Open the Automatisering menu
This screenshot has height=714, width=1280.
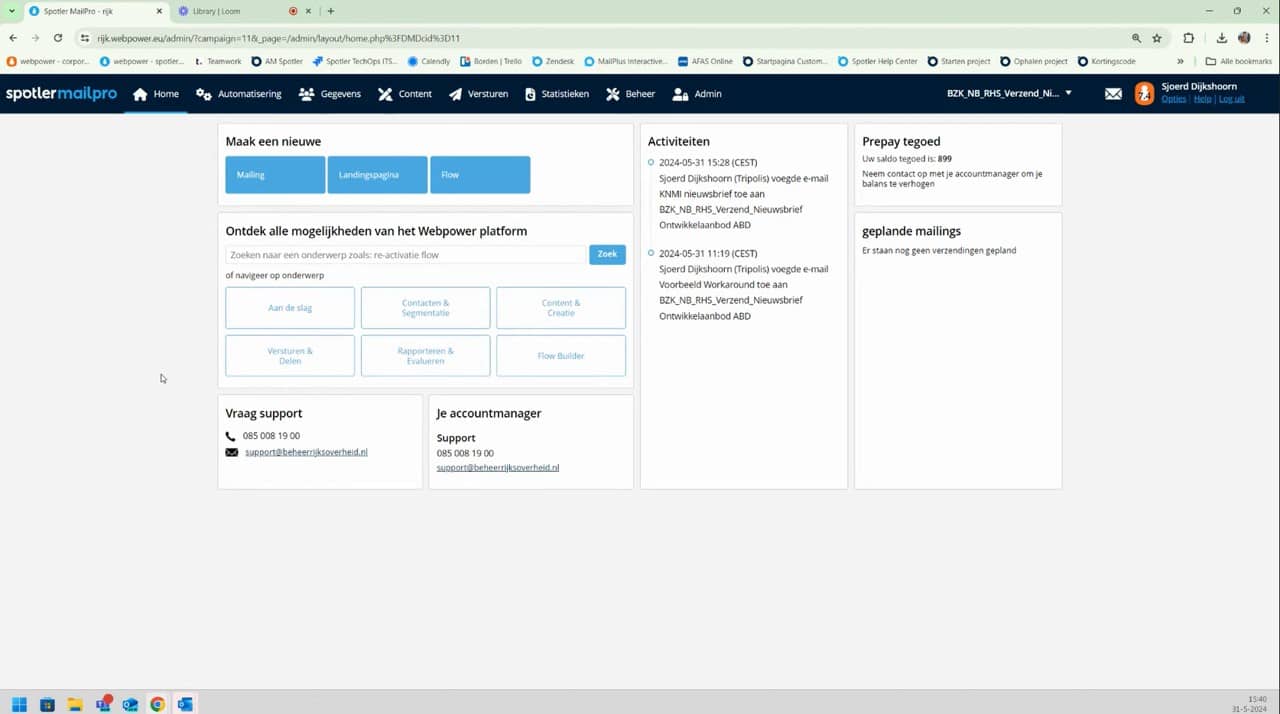[239, 94]
